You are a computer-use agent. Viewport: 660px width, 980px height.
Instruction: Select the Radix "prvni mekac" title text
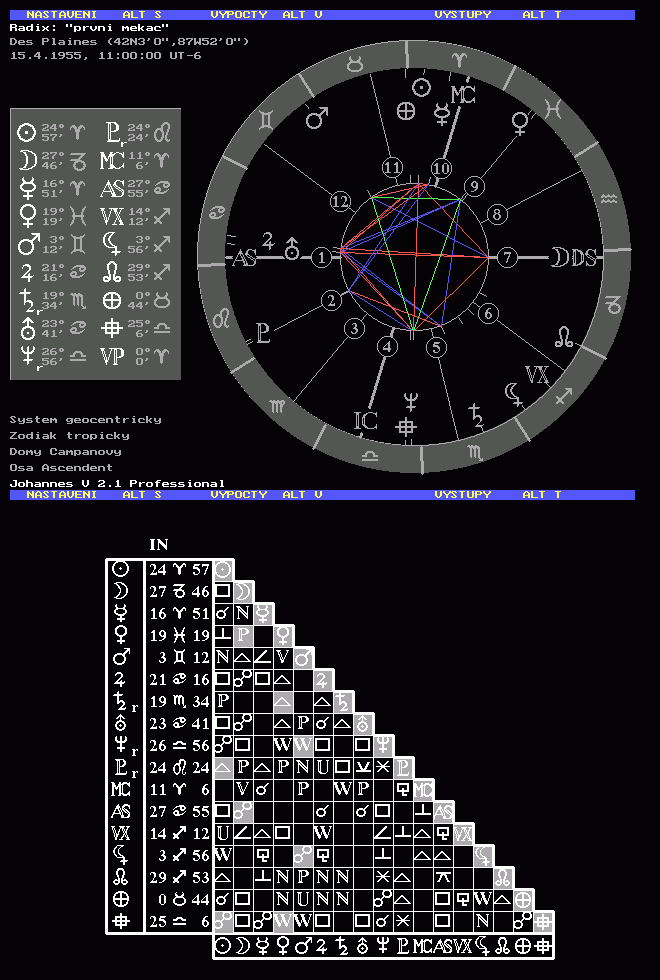(x=89, y=28)
